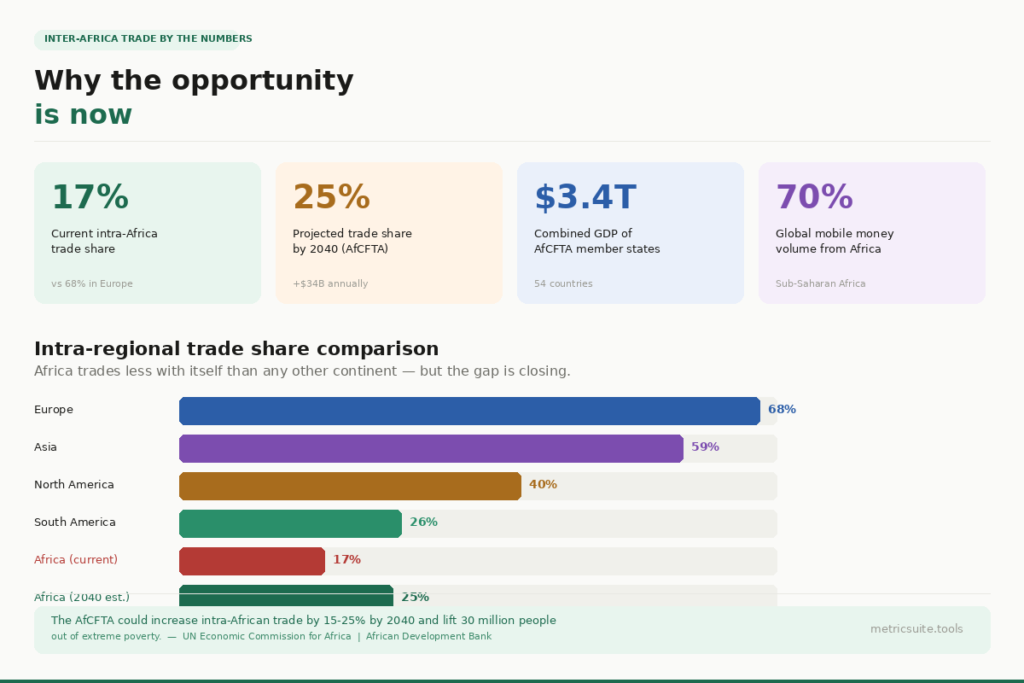This screenshot has width=1024, height=683.
Task: Select the Africa (2040 est.) bar
Action: 286,594
